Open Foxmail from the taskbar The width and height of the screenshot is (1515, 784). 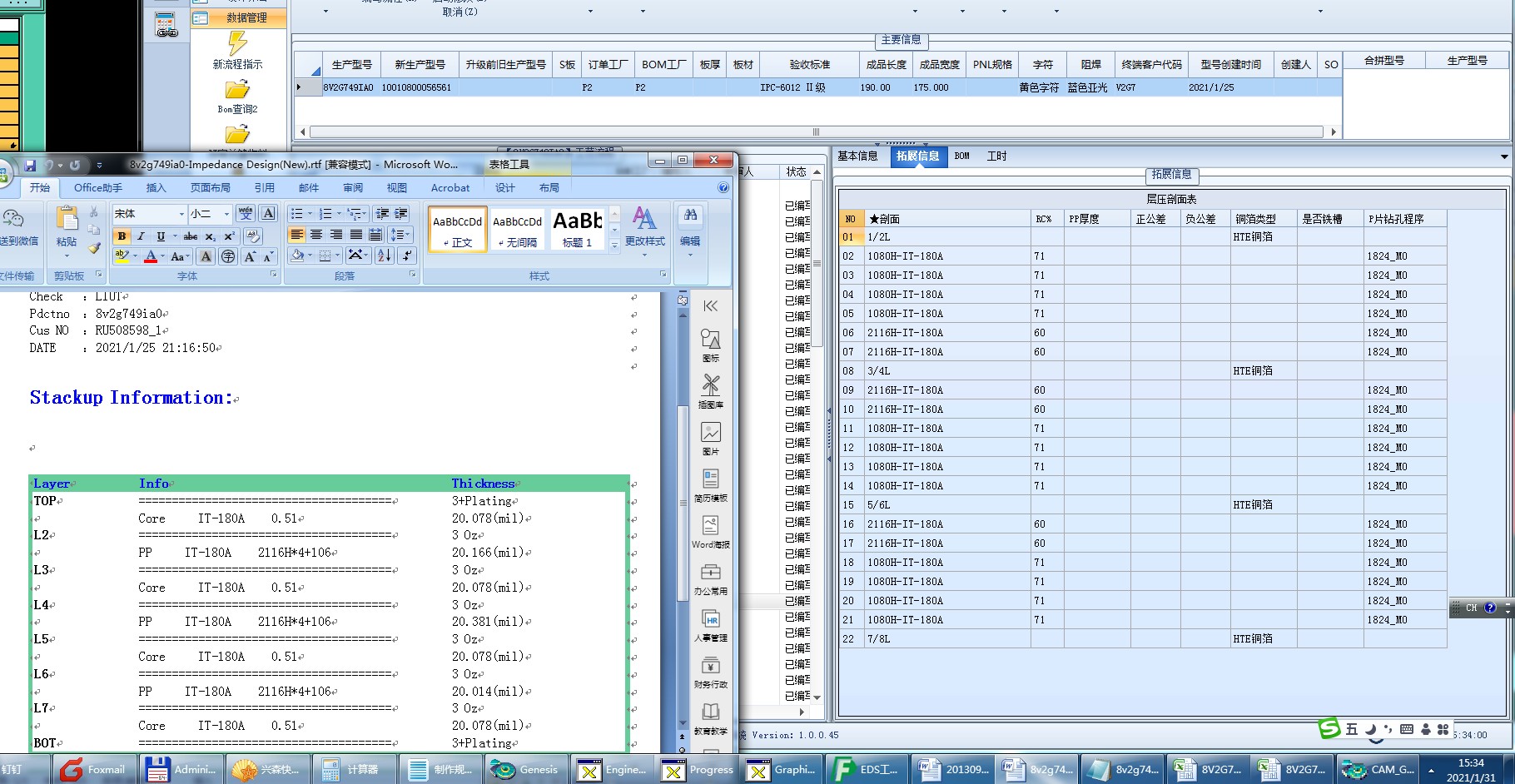pyautogui.click(x=93, y=770)
